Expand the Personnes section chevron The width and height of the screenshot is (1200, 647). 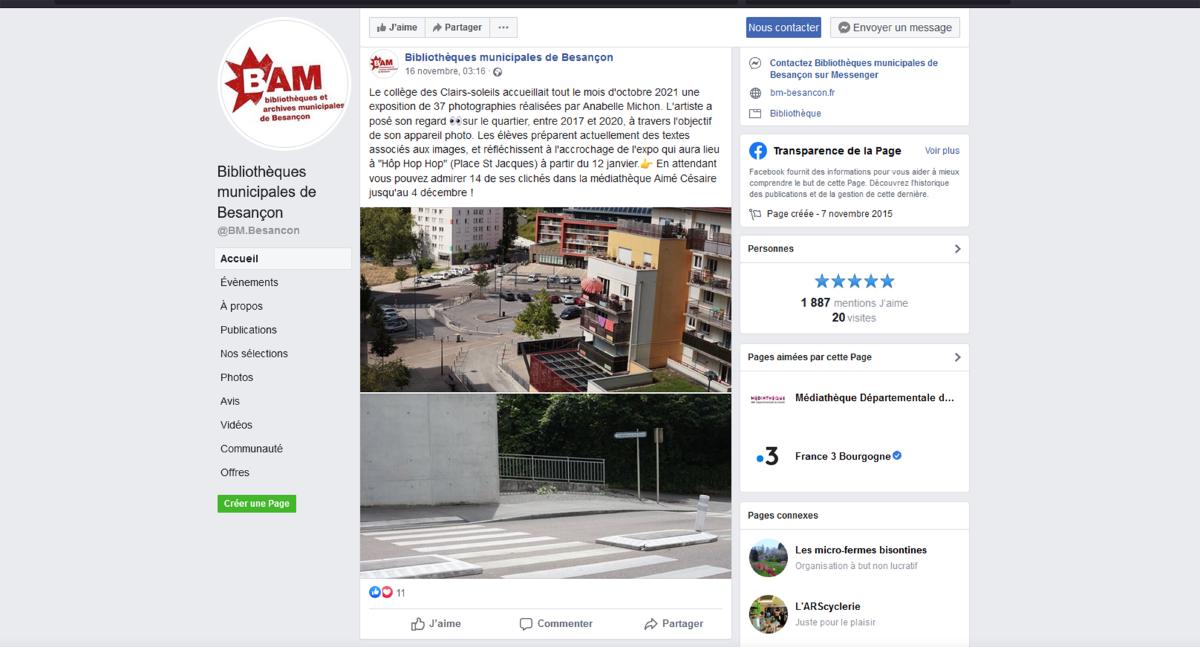click(957, 249)
